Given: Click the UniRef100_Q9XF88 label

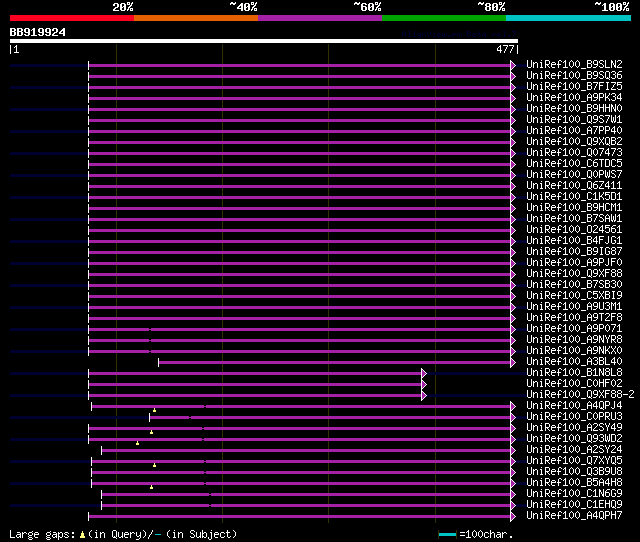Looking at the screenshot, I should [x=574, y=274].
